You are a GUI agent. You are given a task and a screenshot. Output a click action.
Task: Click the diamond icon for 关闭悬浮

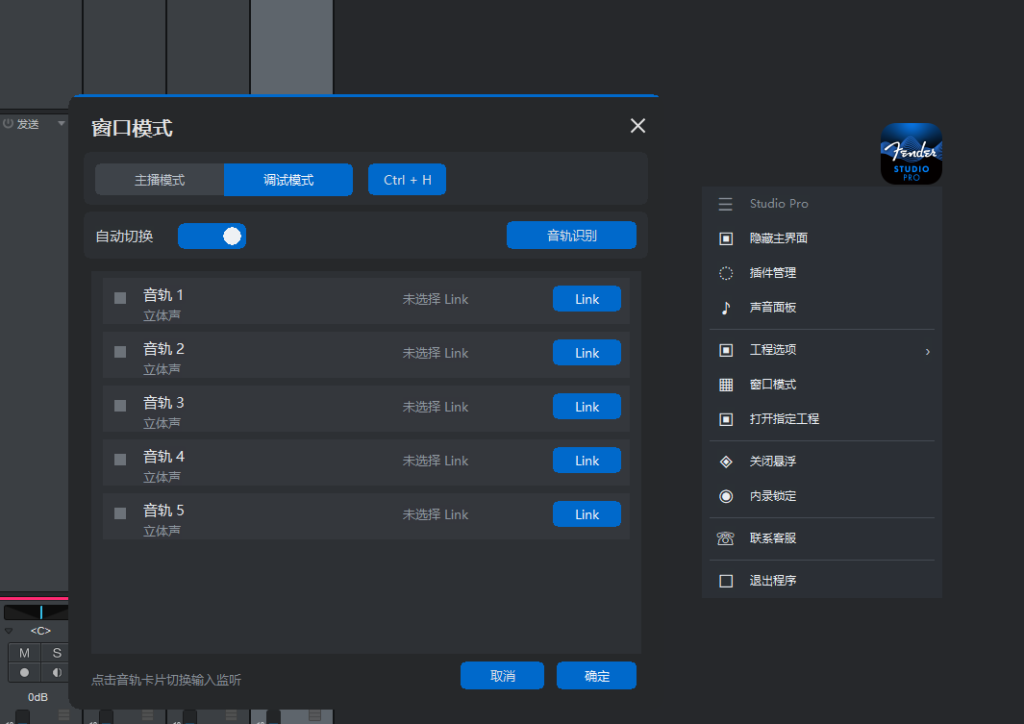click(726, 462)
